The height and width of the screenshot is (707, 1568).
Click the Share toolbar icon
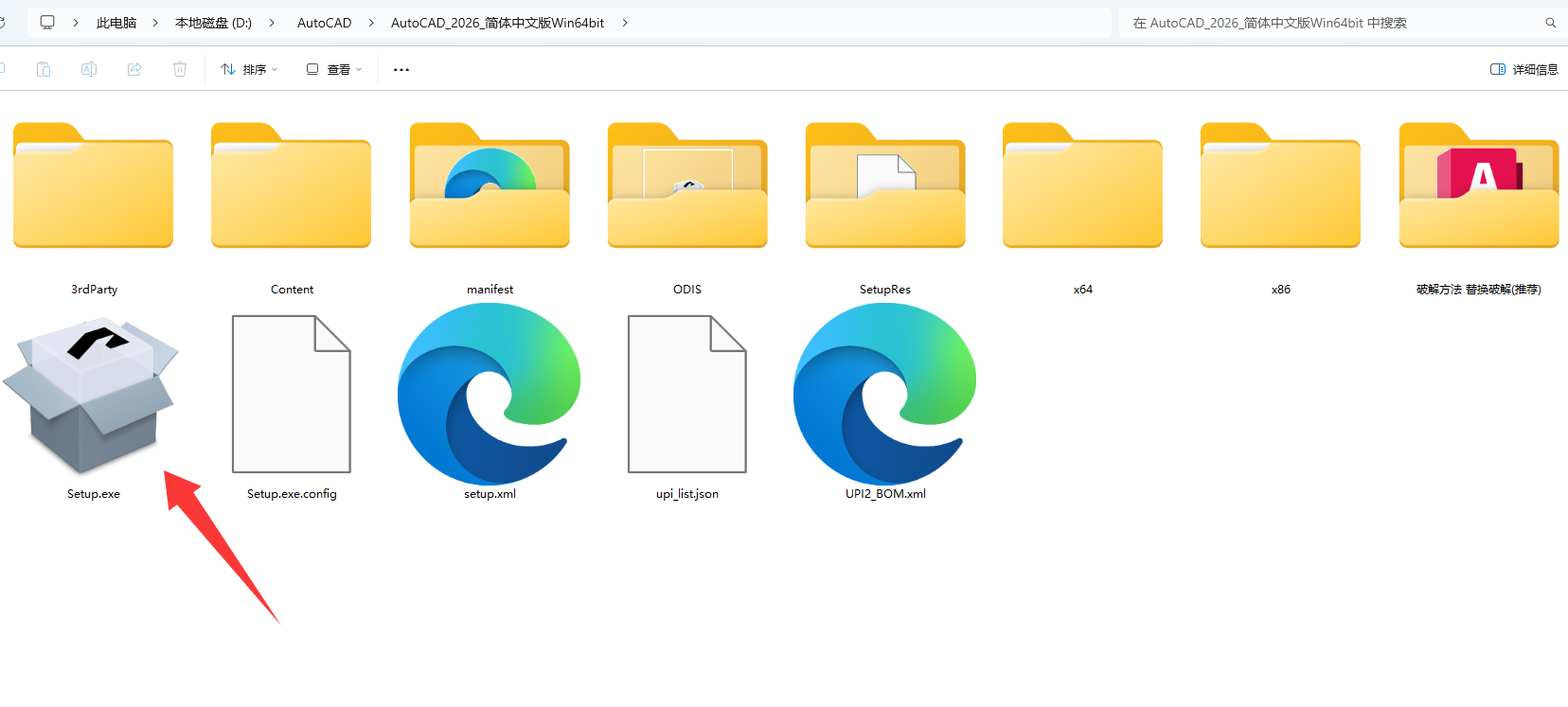click(x=134, y=69)
